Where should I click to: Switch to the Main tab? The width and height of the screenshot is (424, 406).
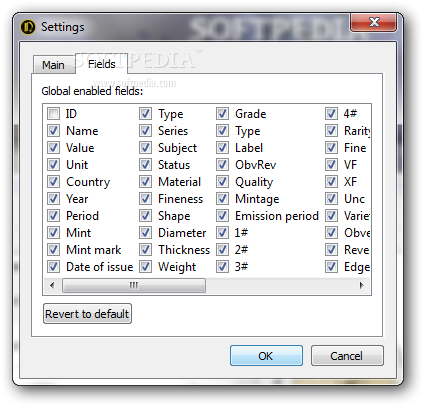point(53,65)
